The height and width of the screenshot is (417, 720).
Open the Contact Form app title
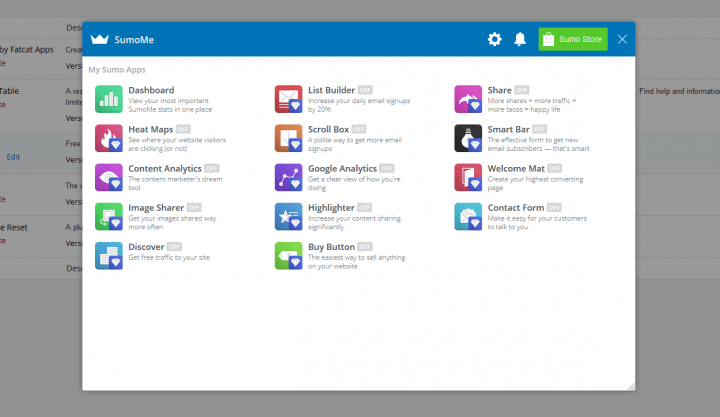coord(516,208)
